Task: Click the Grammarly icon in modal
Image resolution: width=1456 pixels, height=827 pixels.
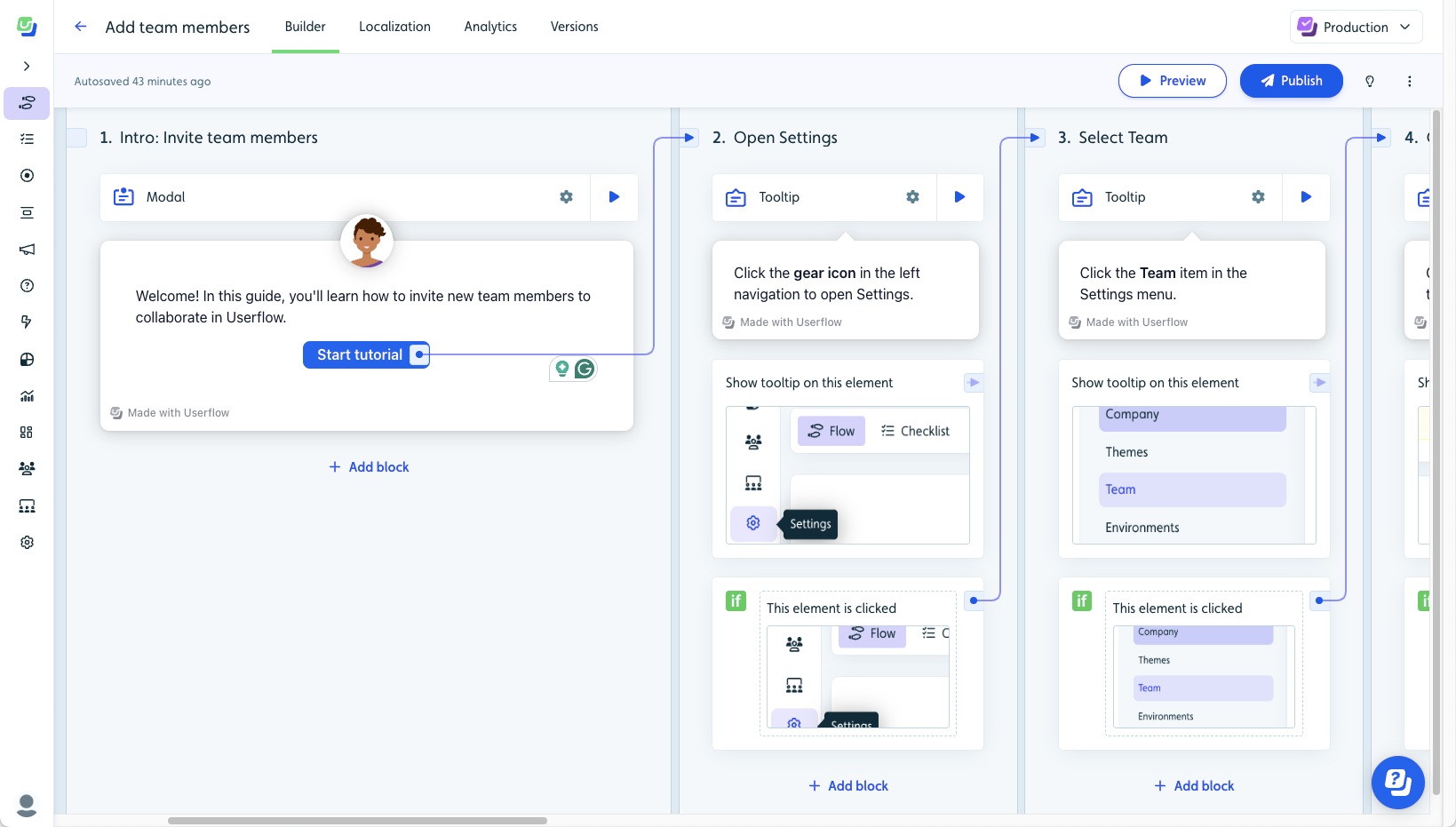Action: [x=585, y=369]
